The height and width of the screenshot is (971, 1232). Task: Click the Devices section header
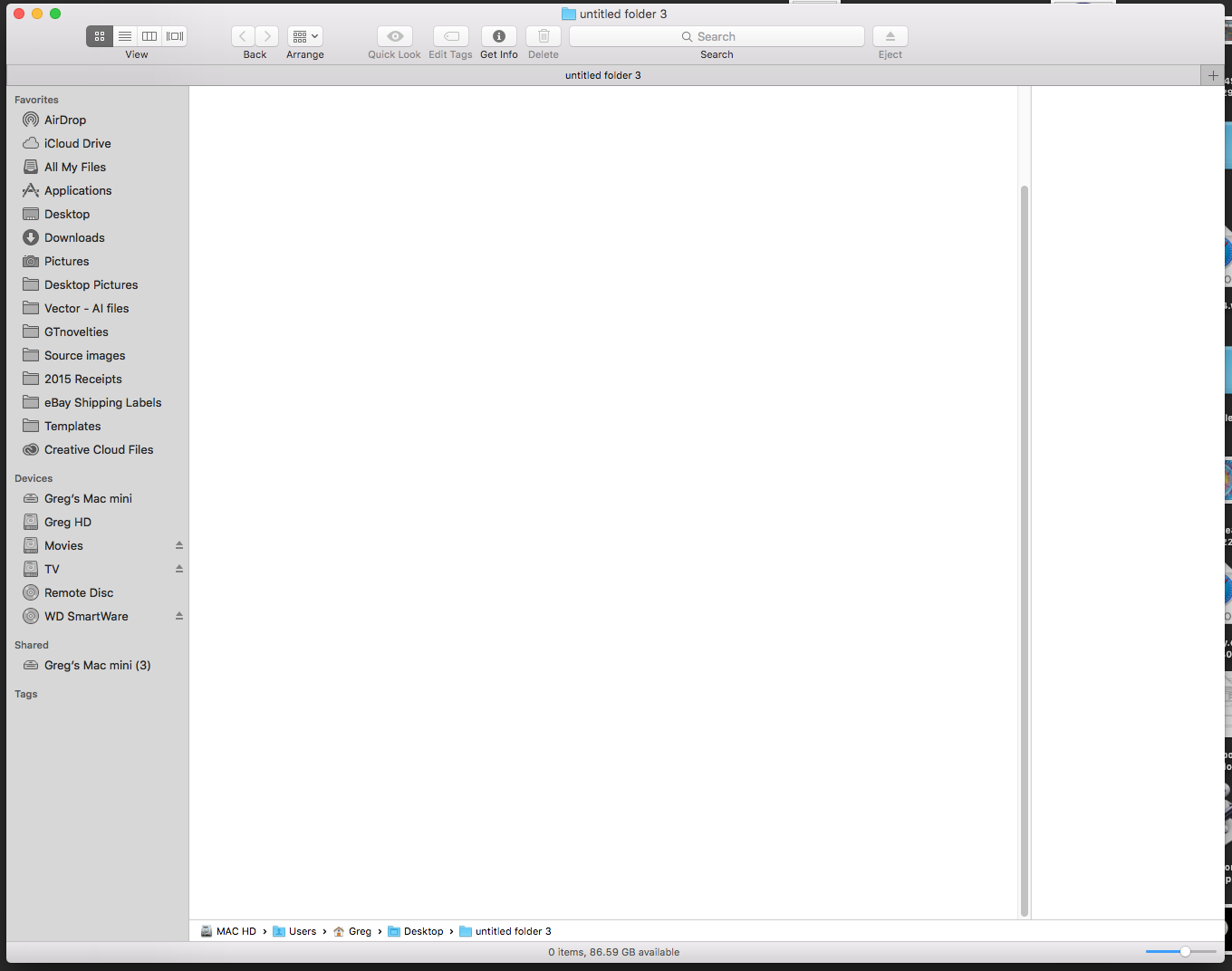pos(34,478)
